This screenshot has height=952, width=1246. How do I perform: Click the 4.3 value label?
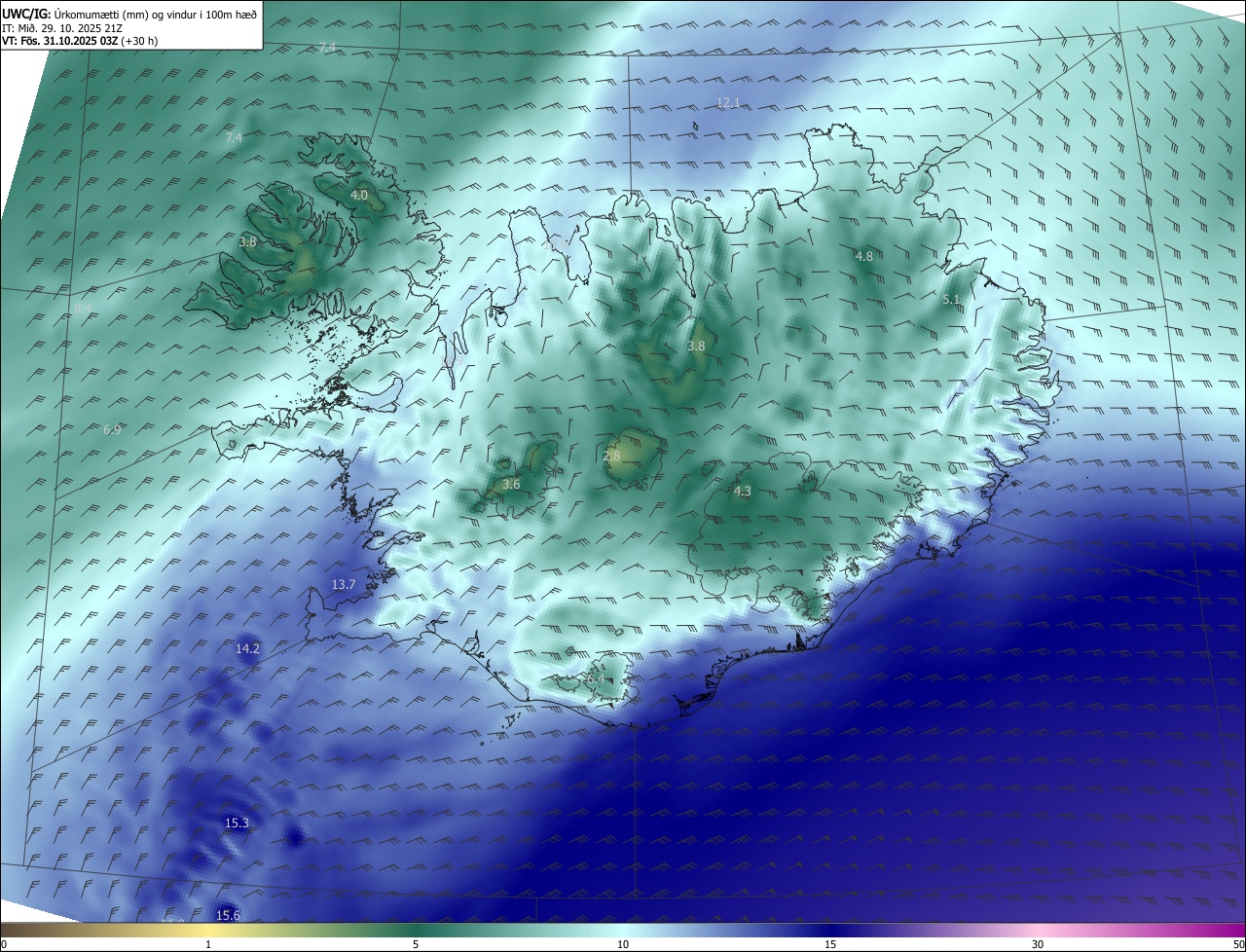tap(742, 492)
